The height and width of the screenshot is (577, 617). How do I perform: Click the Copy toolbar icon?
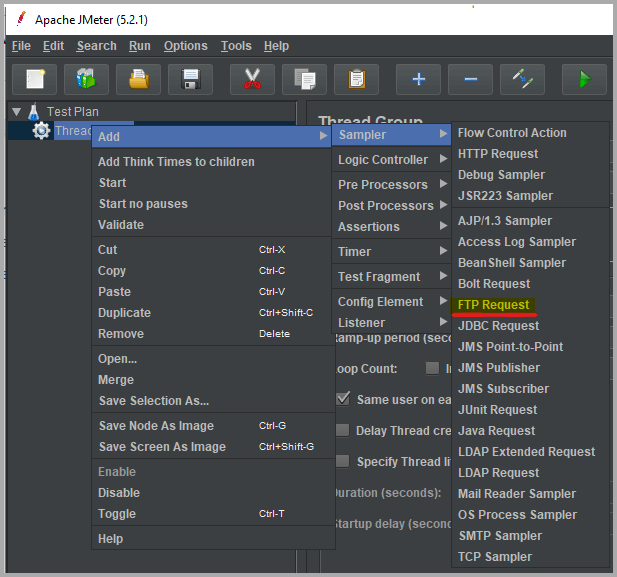tap(304, 79)
